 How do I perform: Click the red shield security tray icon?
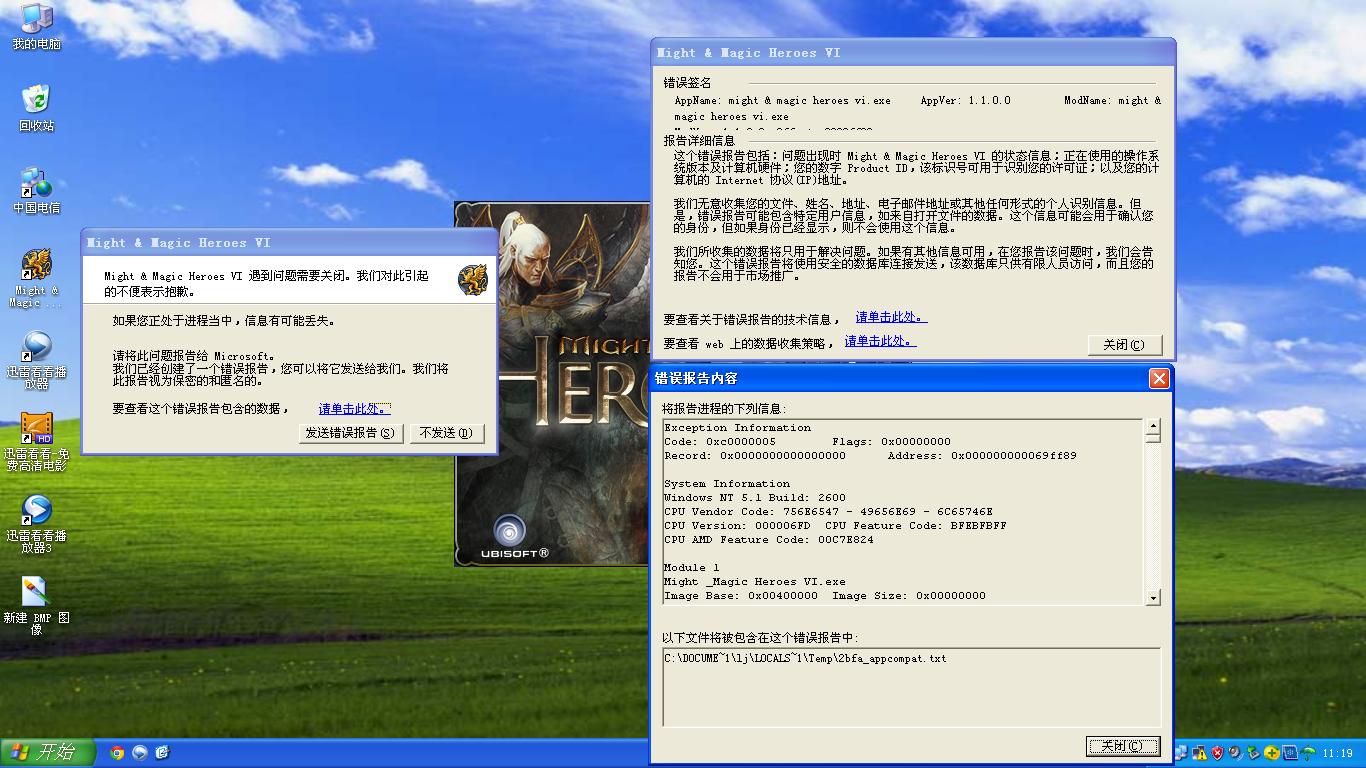(1217, 753)
